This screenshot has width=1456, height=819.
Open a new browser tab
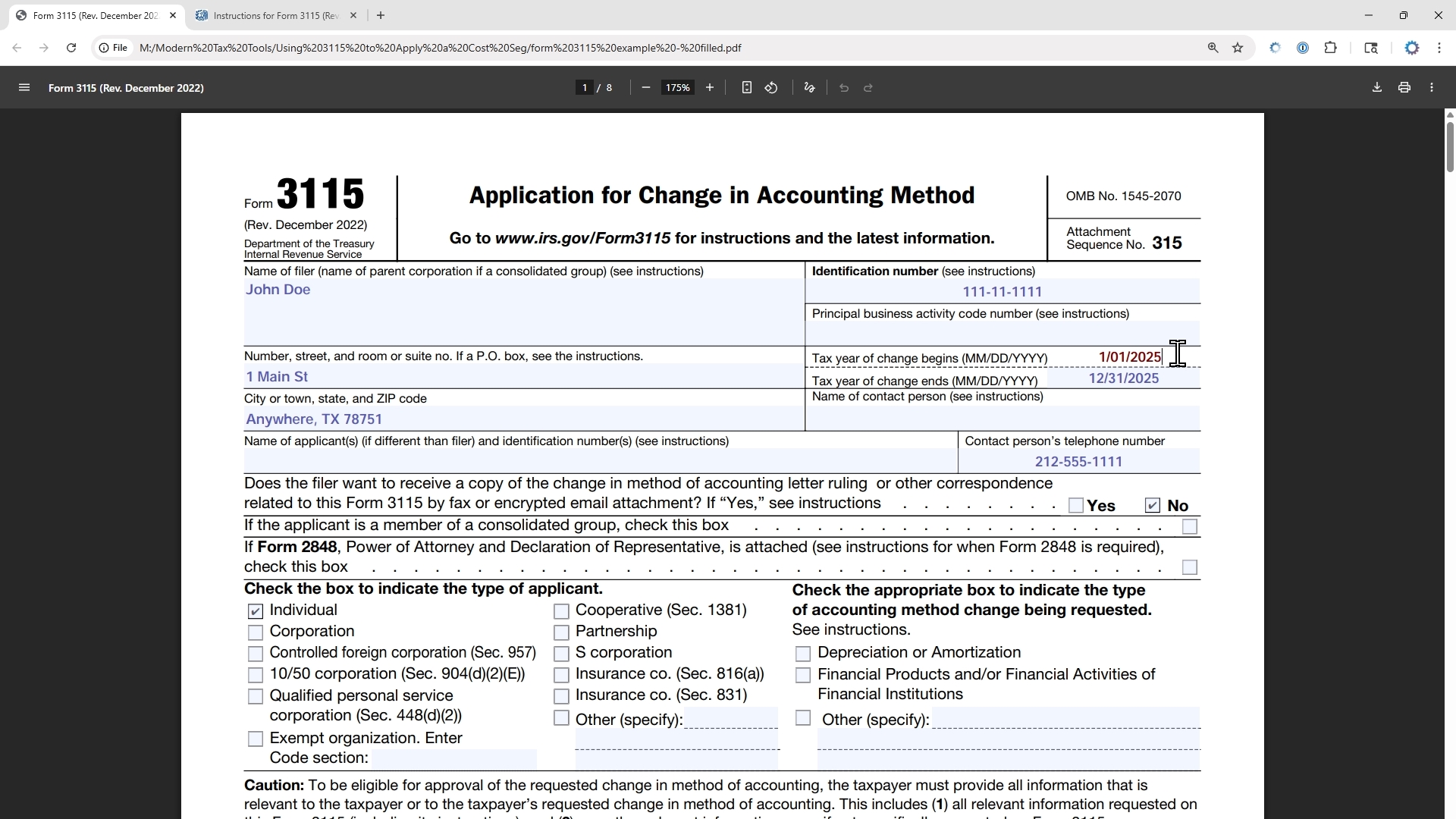[381, 15]
